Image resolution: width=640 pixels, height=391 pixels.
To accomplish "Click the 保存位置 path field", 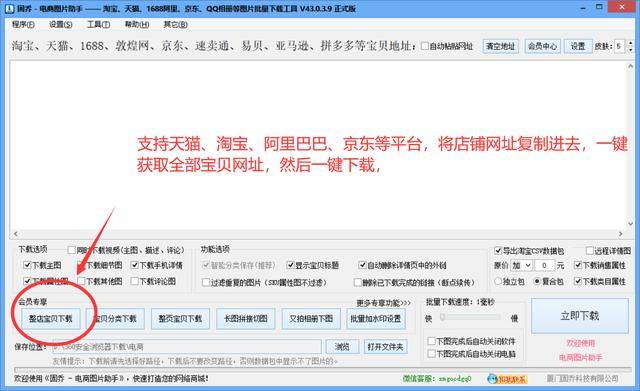I will [187, 347].
